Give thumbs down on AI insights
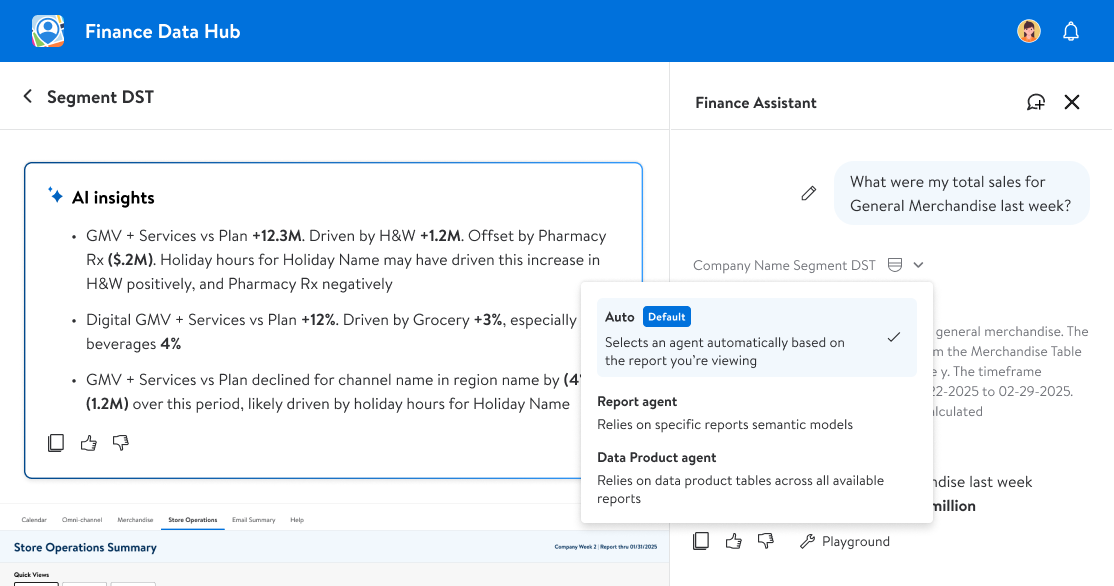 coord(121,442)
